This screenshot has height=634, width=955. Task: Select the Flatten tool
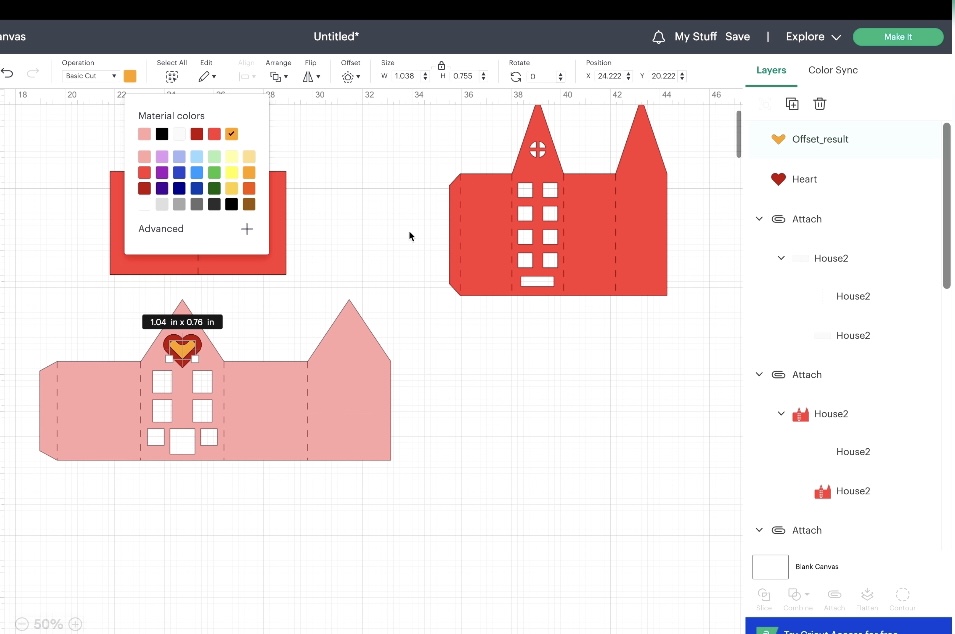(867, 595)
